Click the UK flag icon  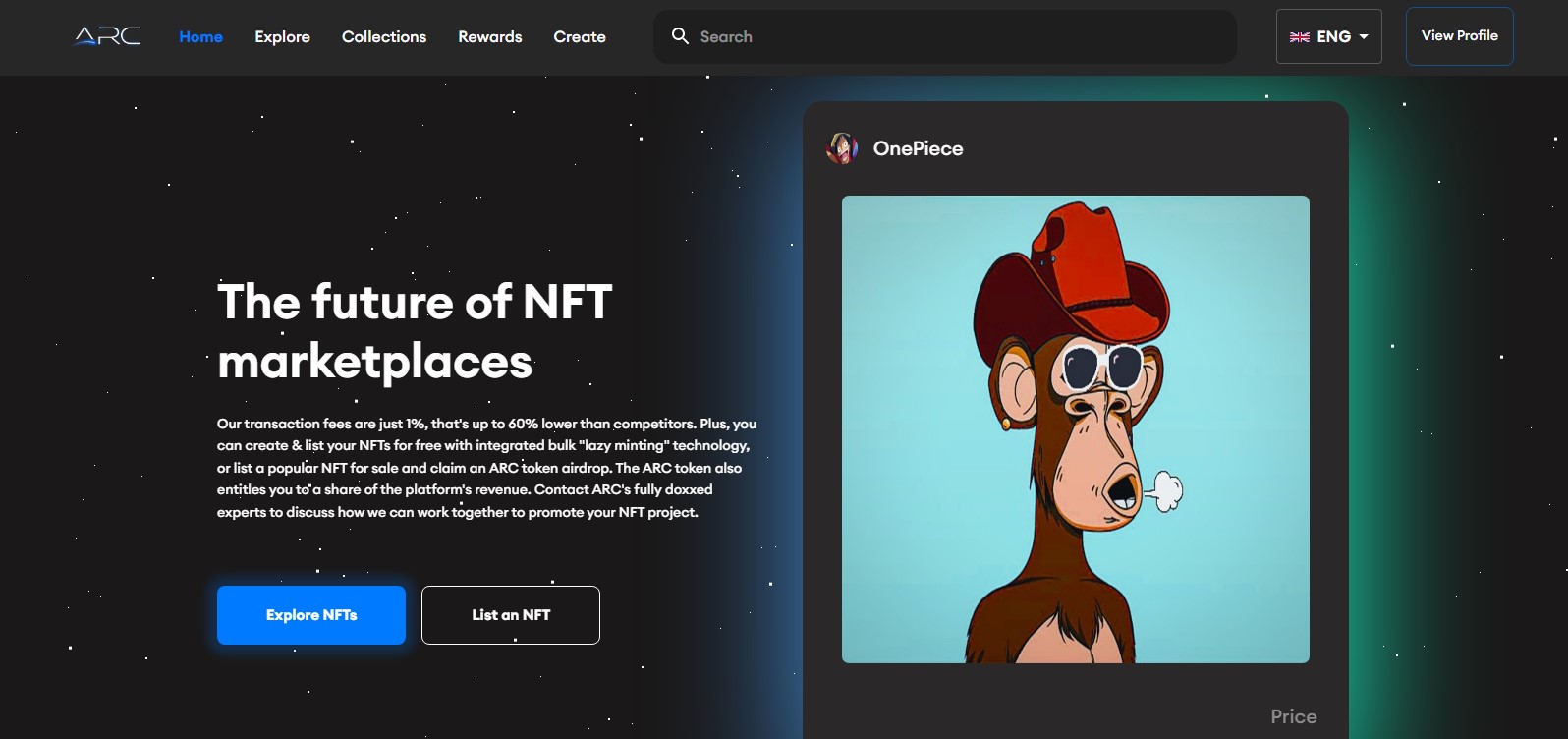pyautogui.click(x=1300, y=37)
